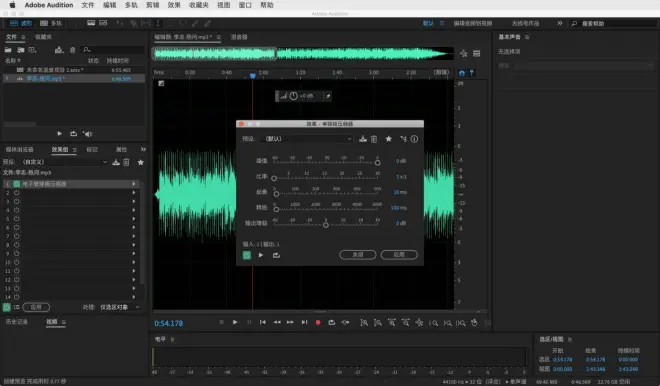Click the Zoom In Amplitude icon

click(364, 322)
